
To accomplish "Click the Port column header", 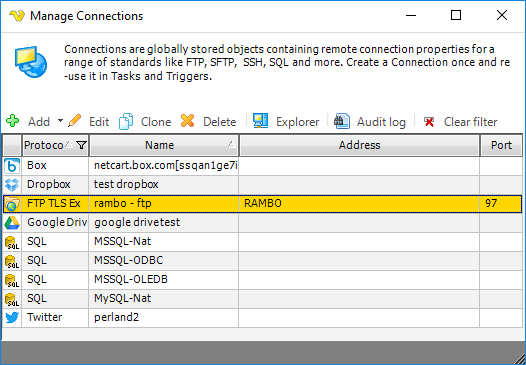I will 501,145.
